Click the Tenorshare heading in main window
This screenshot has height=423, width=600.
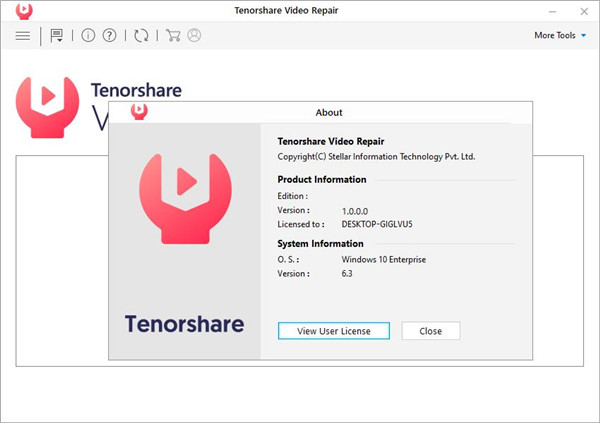click(136, 90)
